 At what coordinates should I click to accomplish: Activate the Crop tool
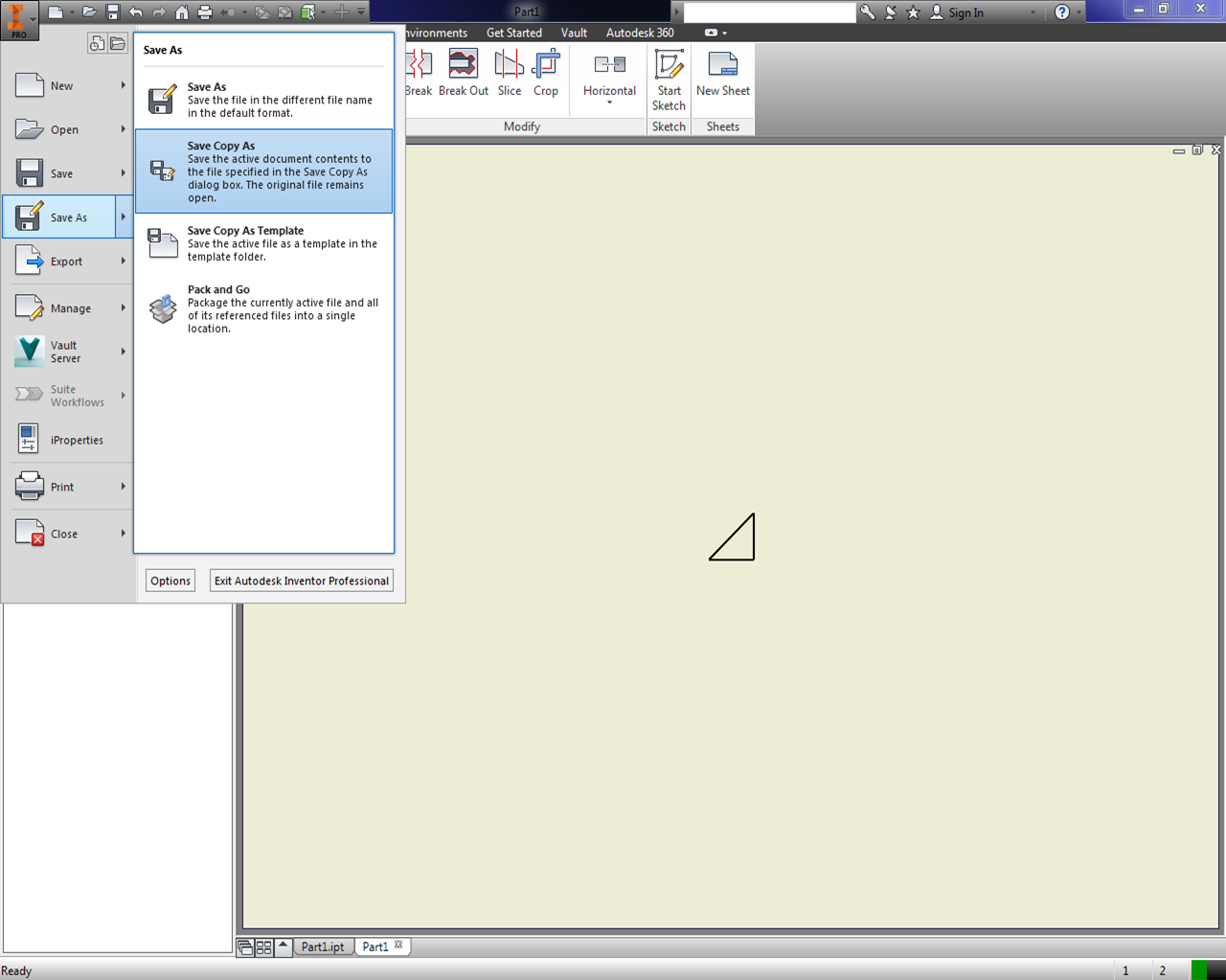546,72
